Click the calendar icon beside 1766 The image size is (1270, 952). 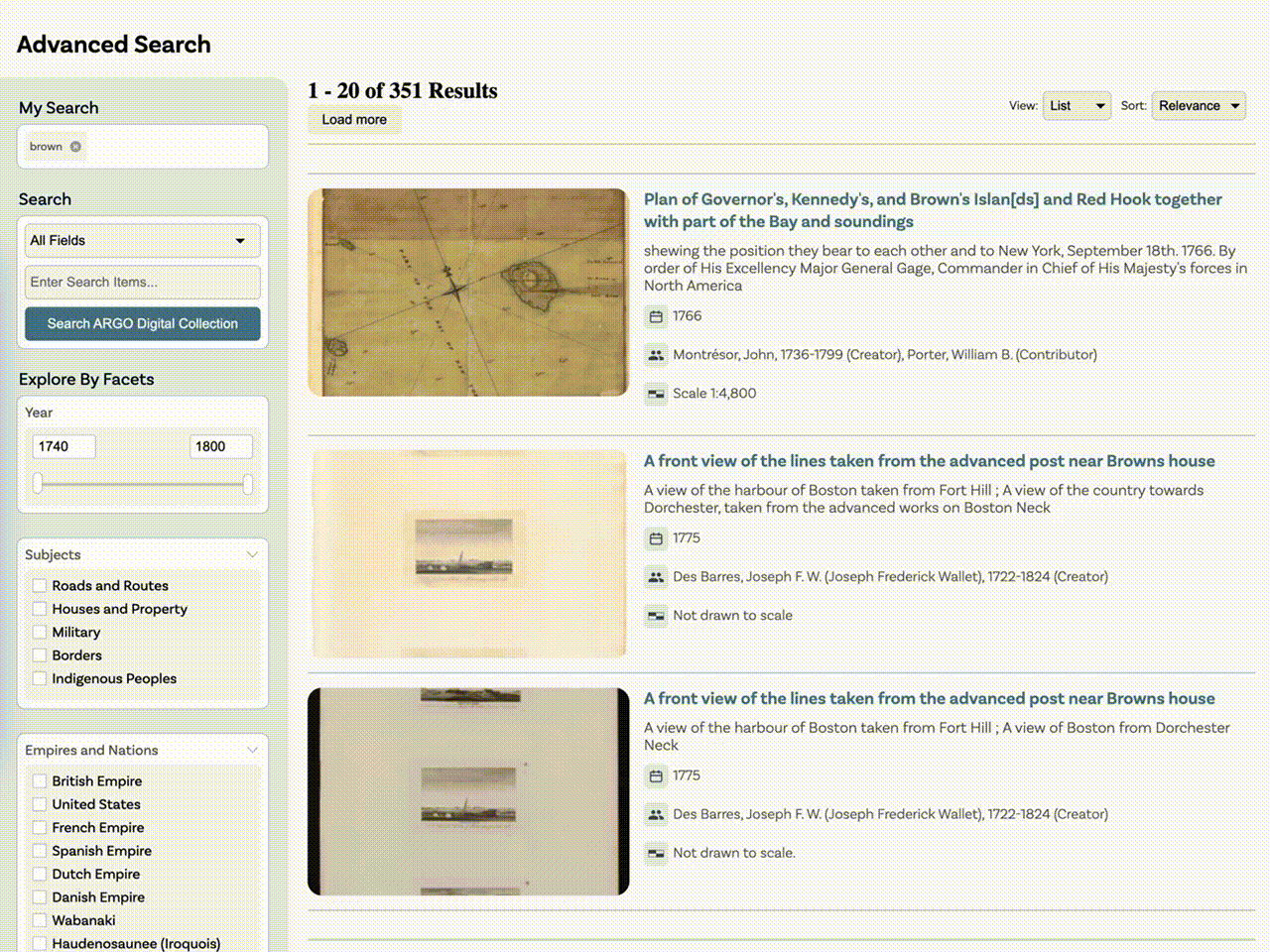[x=656, y=316]
